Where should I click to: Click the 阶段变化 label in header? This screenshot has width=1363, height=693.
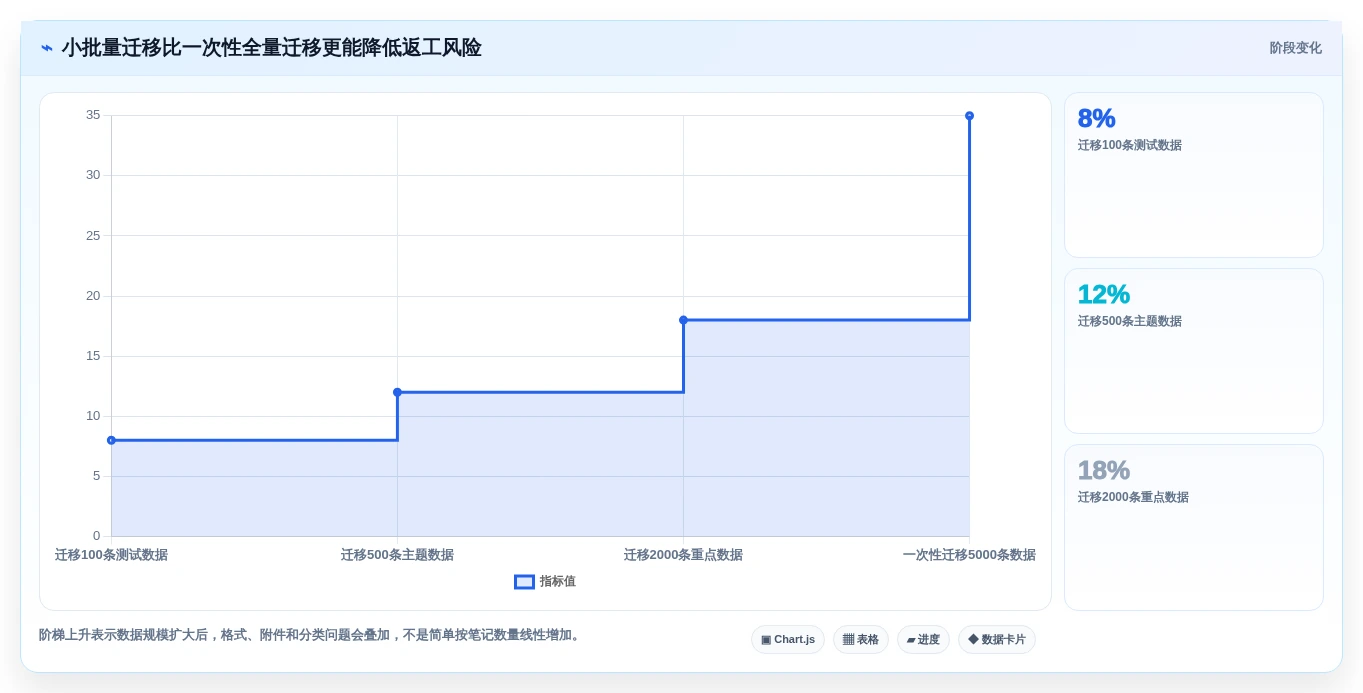tap(1295, 48)
